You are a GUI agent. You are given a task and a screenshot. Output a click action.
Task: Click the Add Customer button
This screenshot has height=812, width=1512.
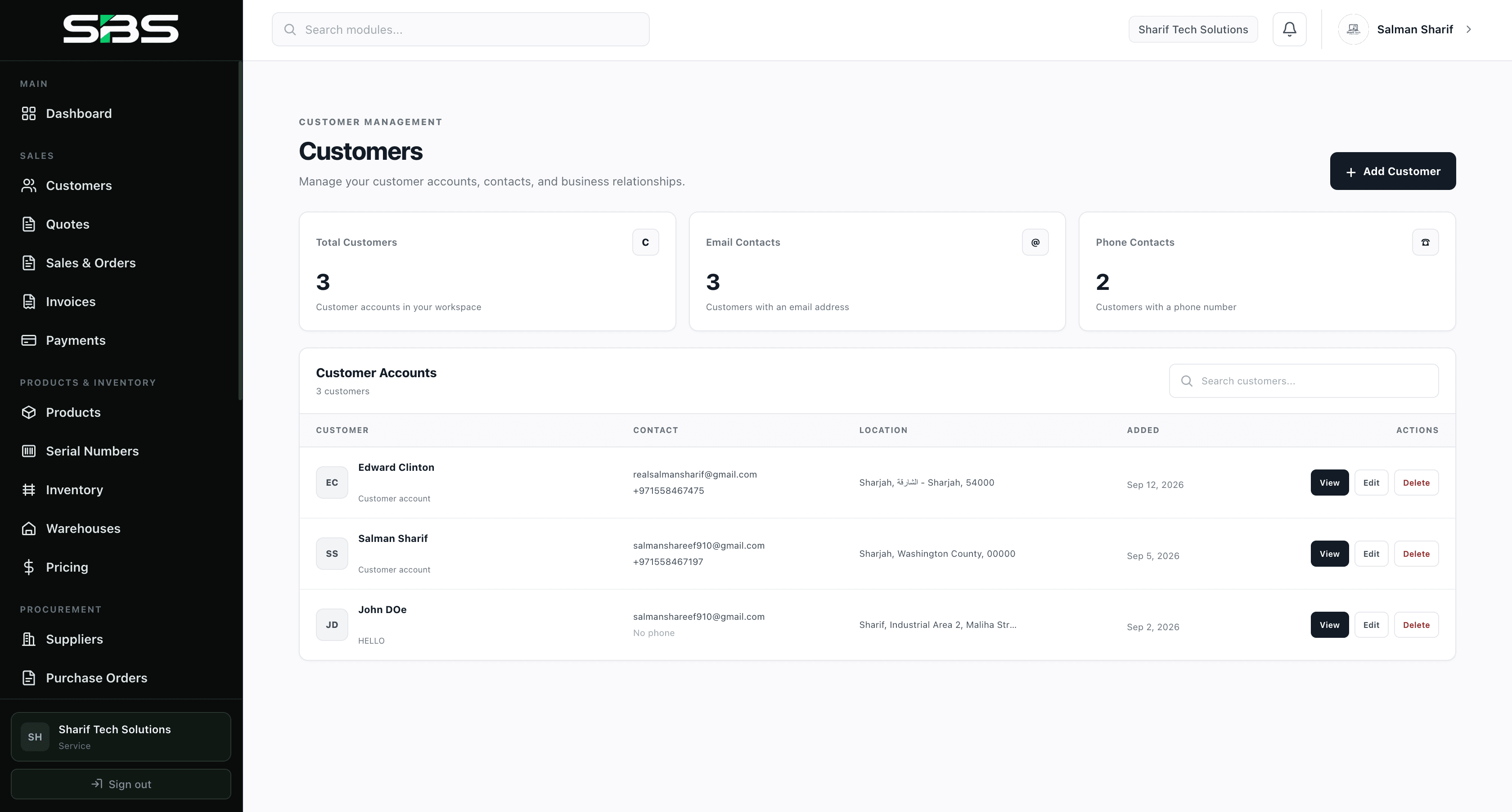tap(1392, 171)
